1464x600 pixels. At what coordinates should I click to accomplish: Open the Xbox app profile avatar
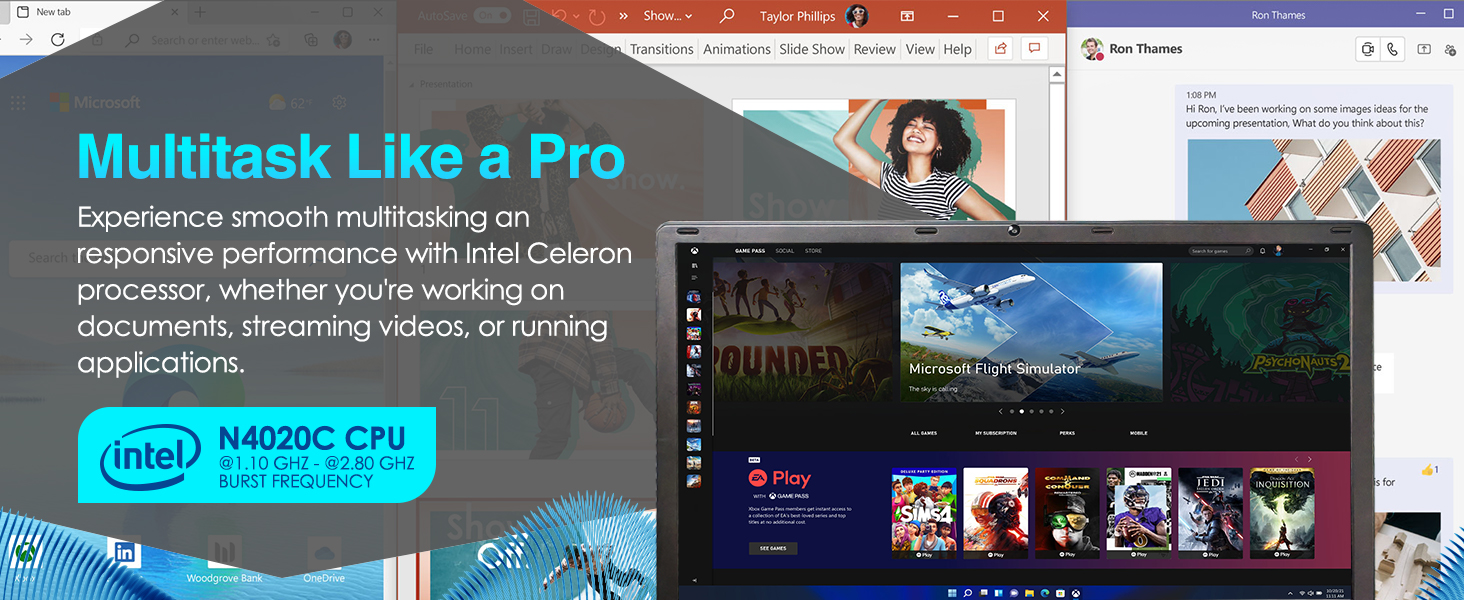[1278, 250]
